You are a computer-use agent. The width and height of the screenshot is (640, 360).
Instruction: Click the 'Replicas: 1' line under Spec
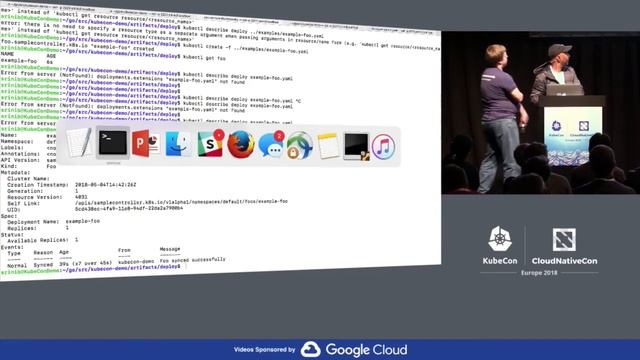tap(38, 228)
